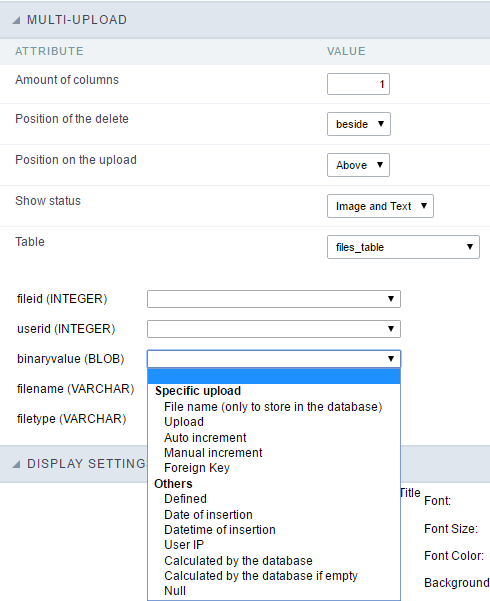Choose File name (only to store in the database)

click(273, 407)
